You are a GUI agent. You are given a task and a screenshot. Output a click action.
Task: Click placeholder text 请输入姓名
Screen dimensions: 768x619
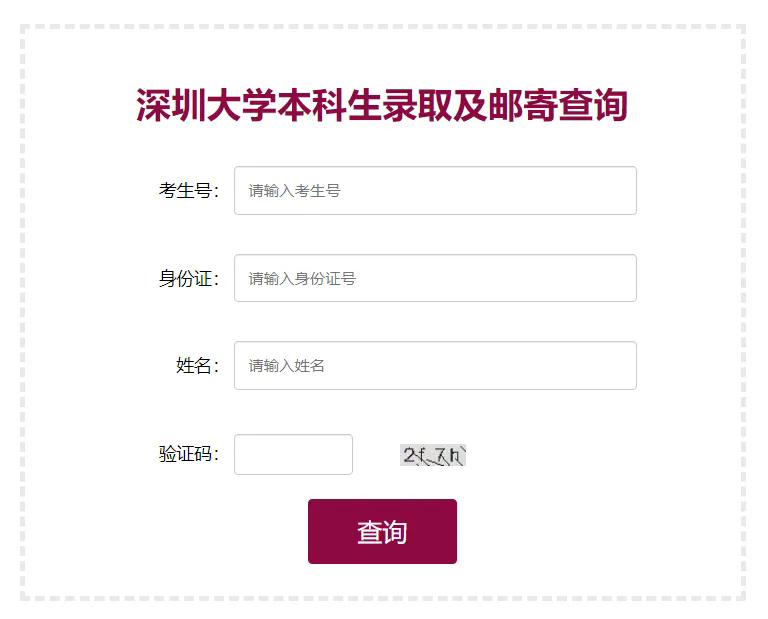tap(287, 366)
